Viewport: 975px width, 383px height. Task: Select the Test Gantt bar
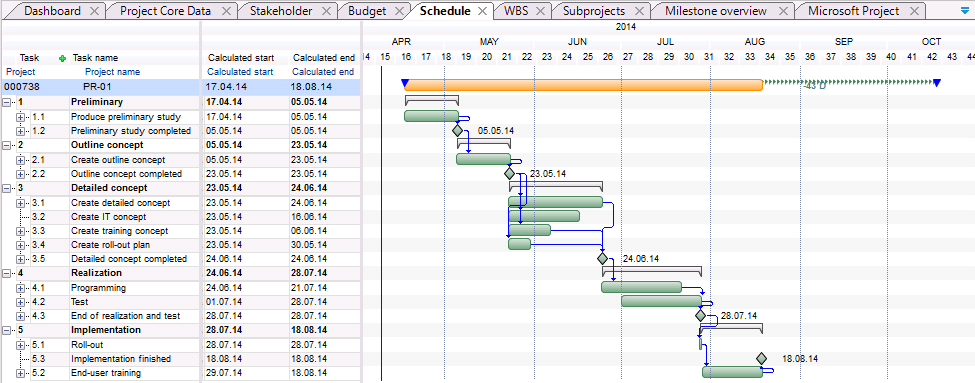point(662,301)
